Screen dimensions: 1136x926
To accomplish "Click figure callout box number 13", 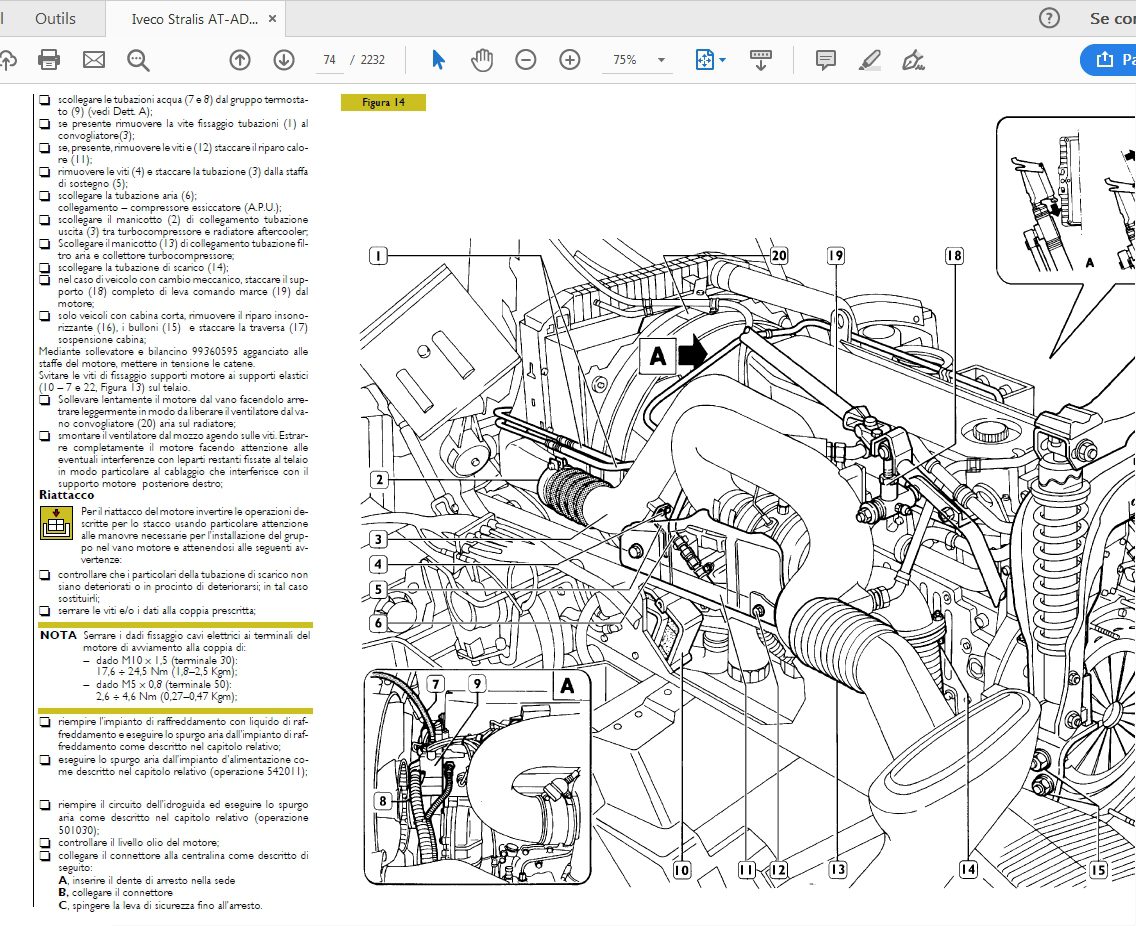I will [x=838, y=870].
